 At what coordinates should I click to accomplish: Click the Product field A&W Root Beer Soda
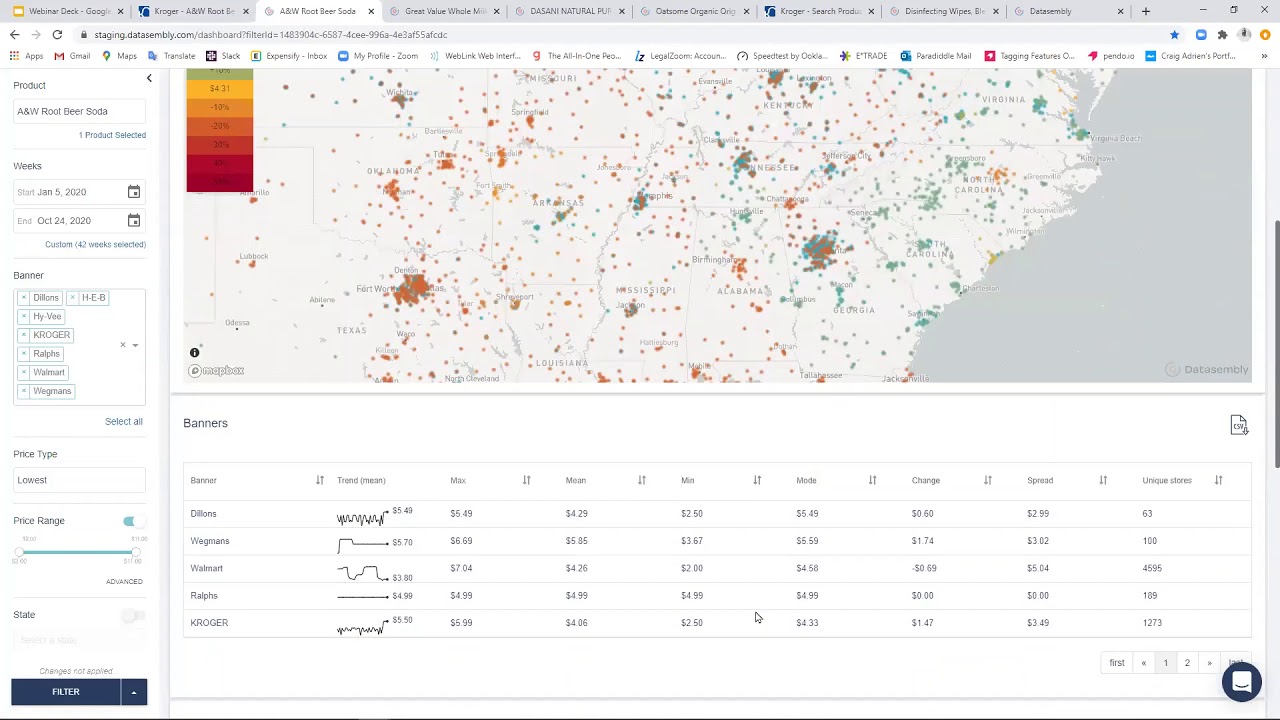coord(79,111)
